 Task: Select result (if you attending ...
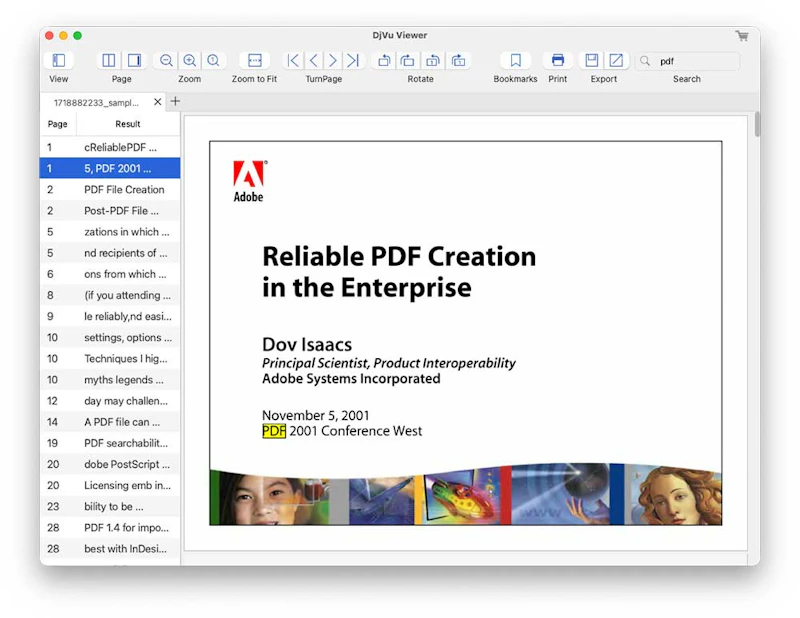coord(110,295)
